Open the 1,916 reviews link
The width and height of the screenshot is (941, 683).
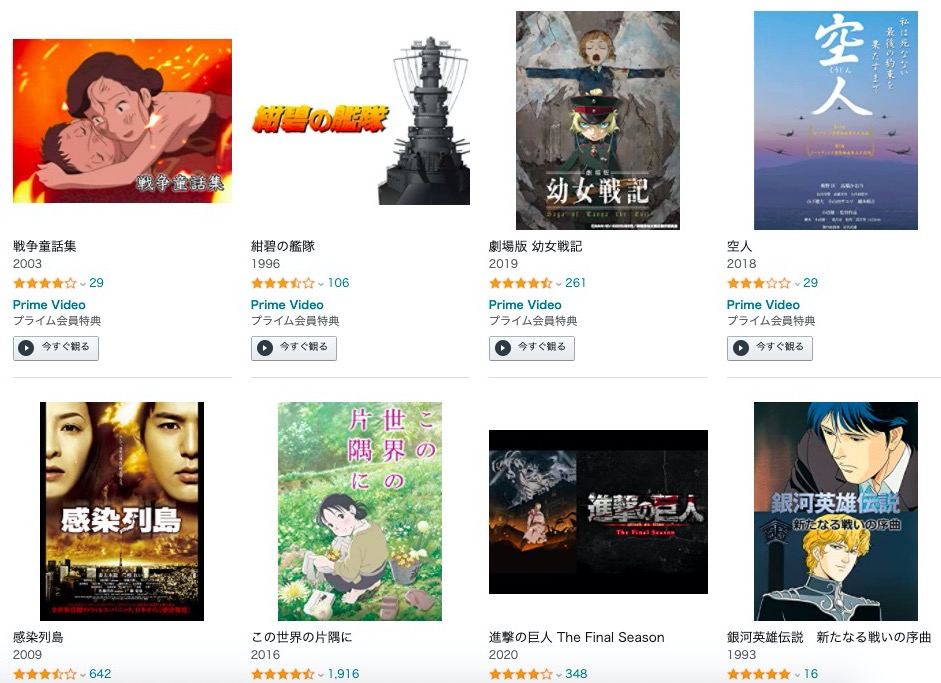pyautogui.click(x=343, y=674)
